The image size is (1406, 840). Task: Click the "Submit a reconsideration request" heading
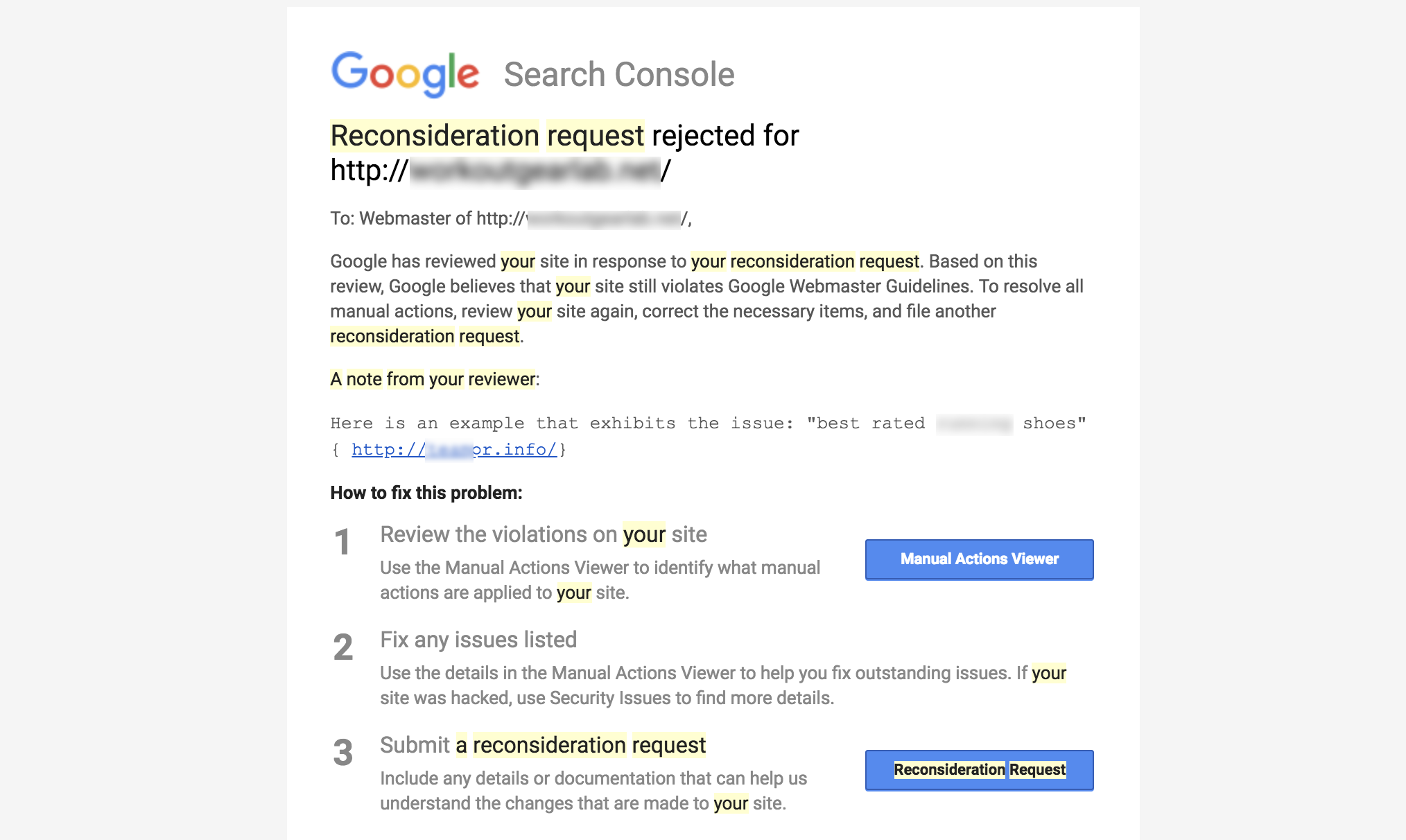tap(542, 745)
